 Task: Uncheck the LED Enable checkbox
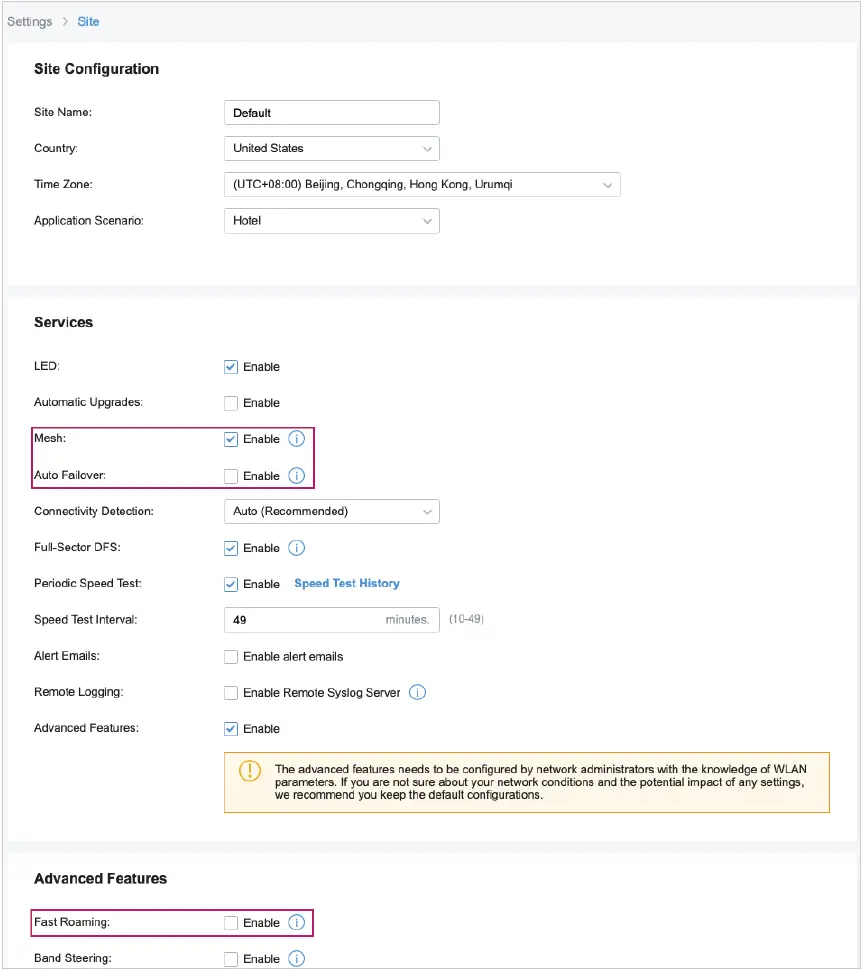(x=231, y=366)
